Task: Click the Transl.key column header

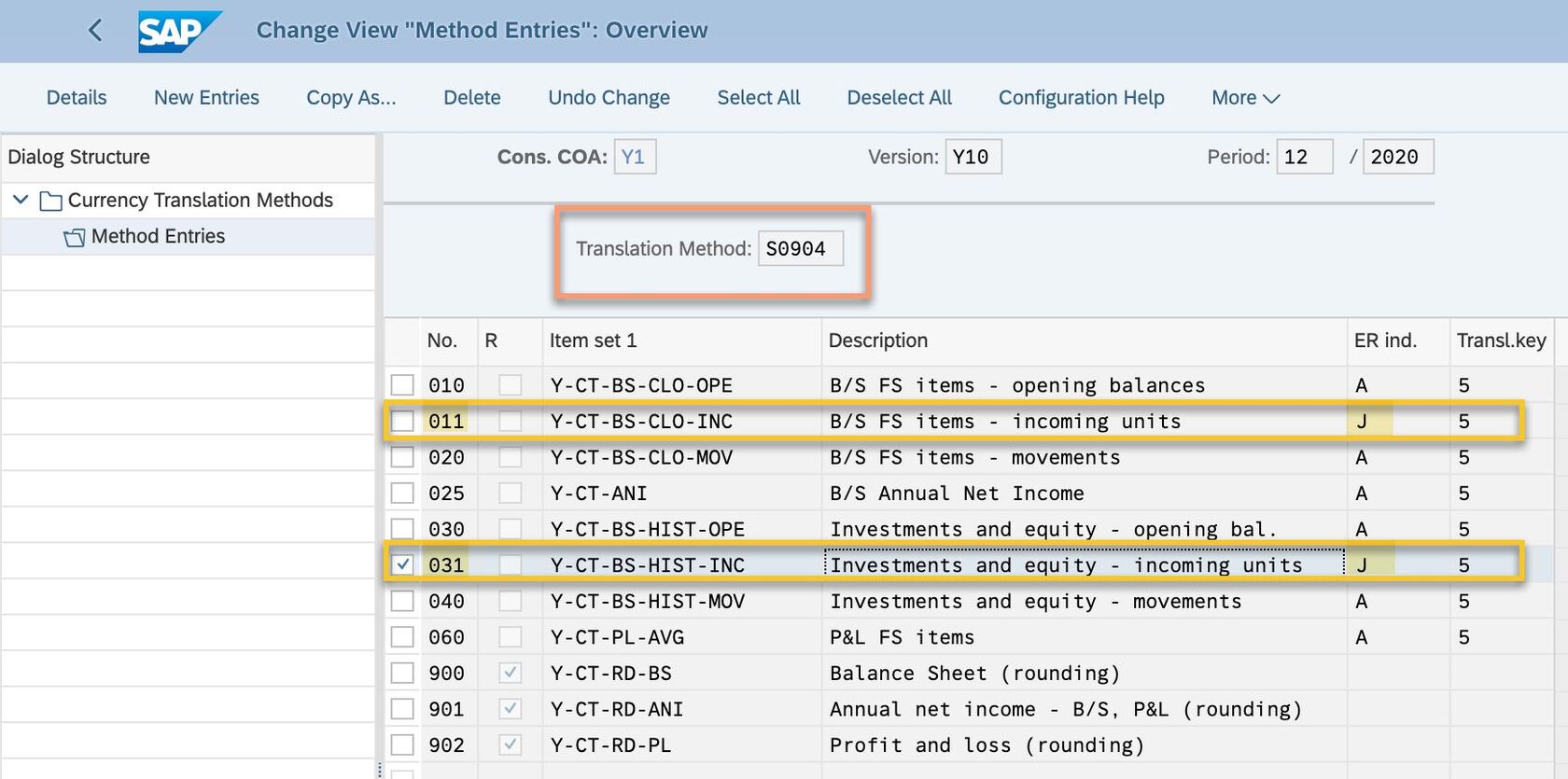Action: coord(1501,341)
